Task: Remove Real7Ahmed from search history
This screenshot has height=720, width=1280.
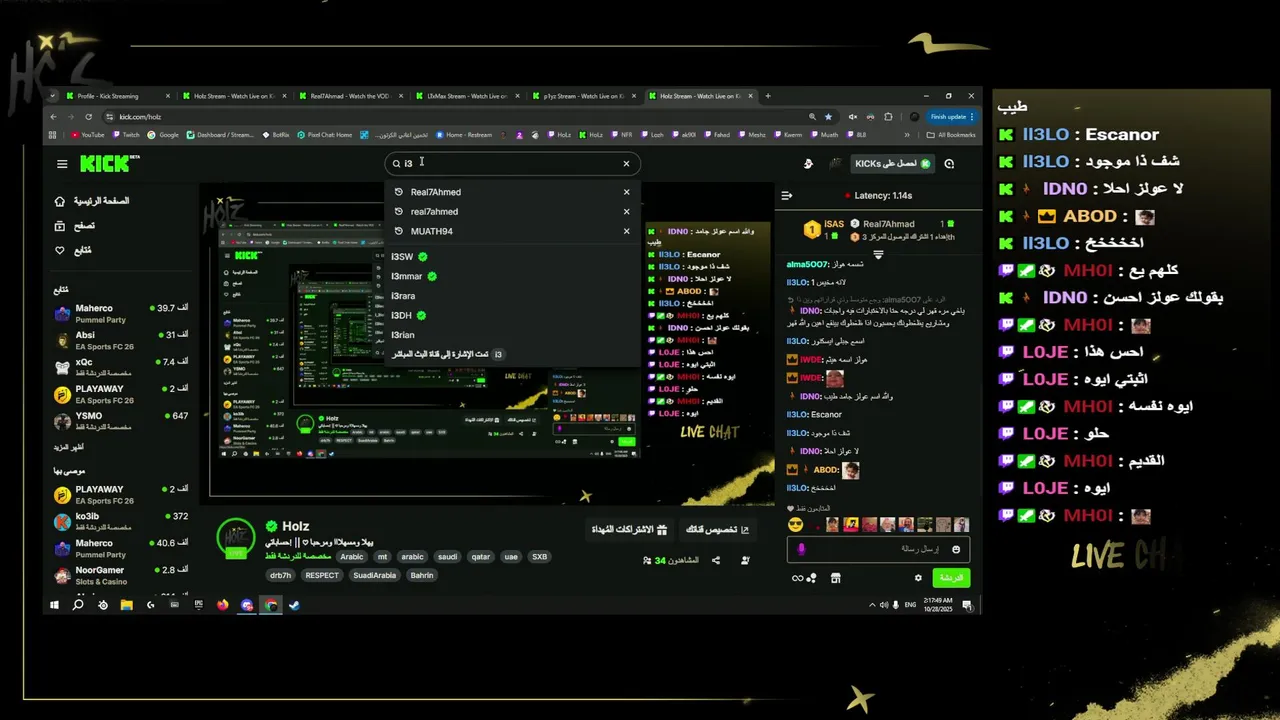Action: click(x=627, y=192)
